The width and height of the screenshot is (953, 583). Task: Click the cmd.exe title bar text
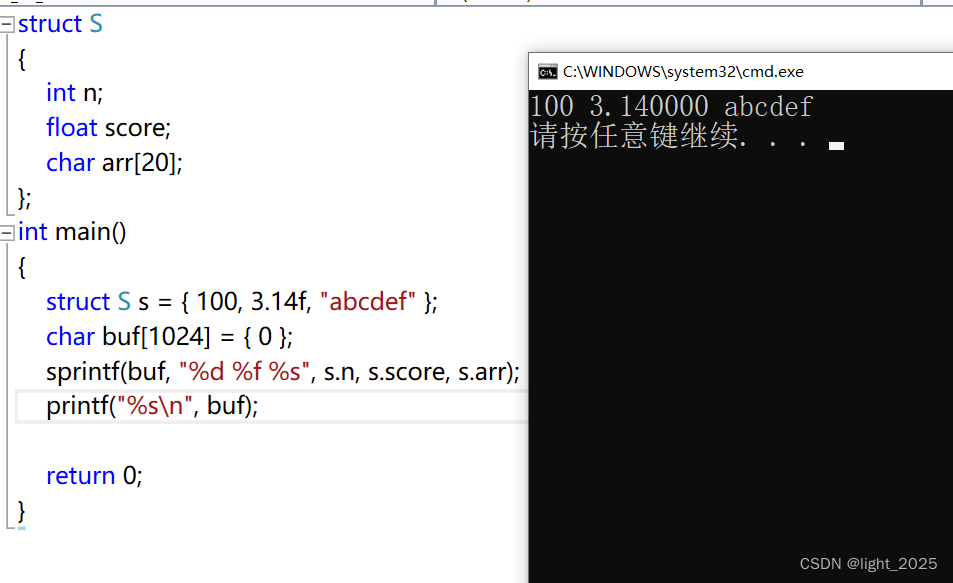[x=683, y=72]
